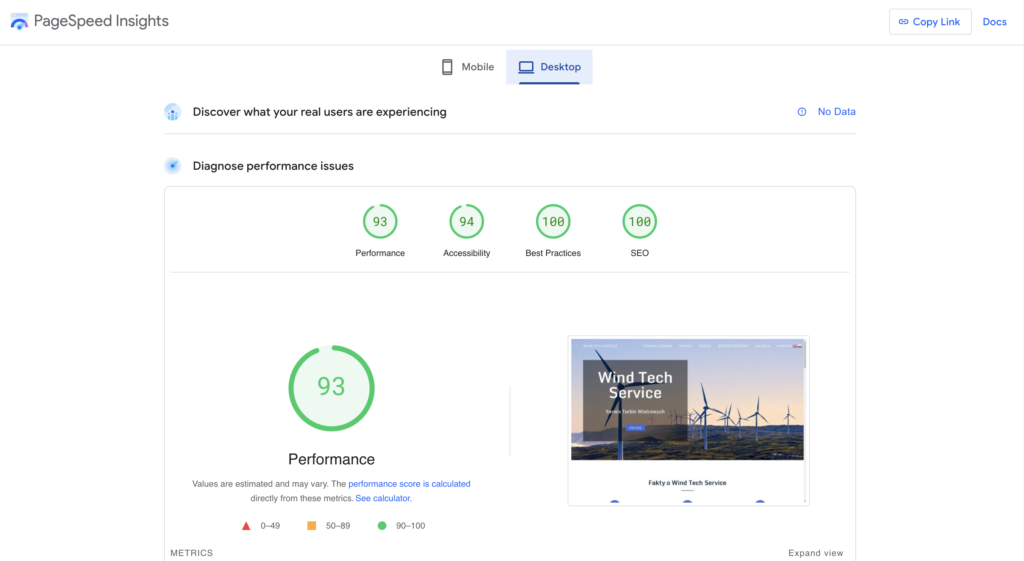The width and height of the screenshot is (1024, 561).
Task: Click the green circle 90–100 legend
Action: pyautogui.click(x=382, y=525)
